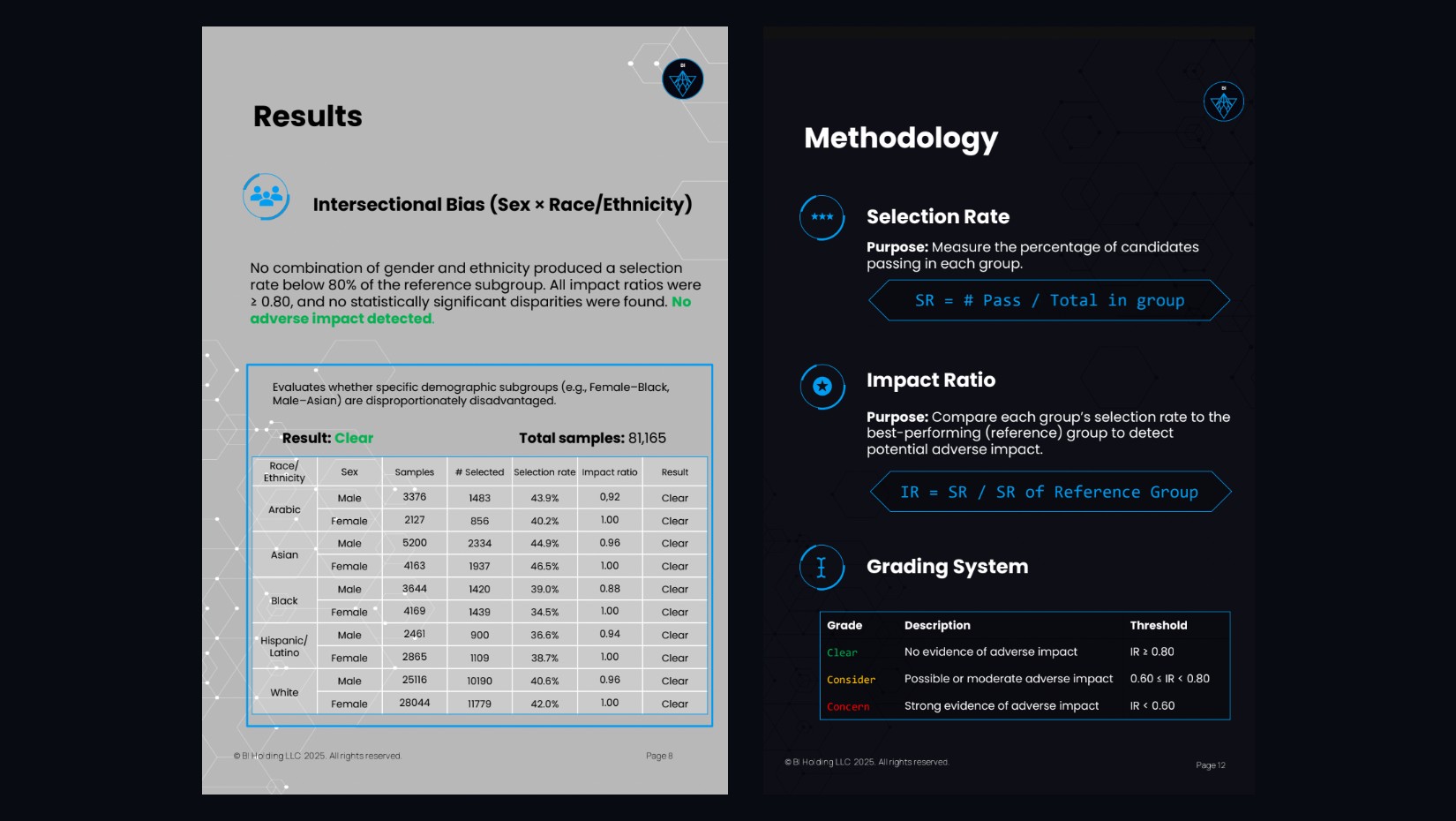Click the Results heading
The width and height of the screenshot is (1456, 821).
coord(308,117)
